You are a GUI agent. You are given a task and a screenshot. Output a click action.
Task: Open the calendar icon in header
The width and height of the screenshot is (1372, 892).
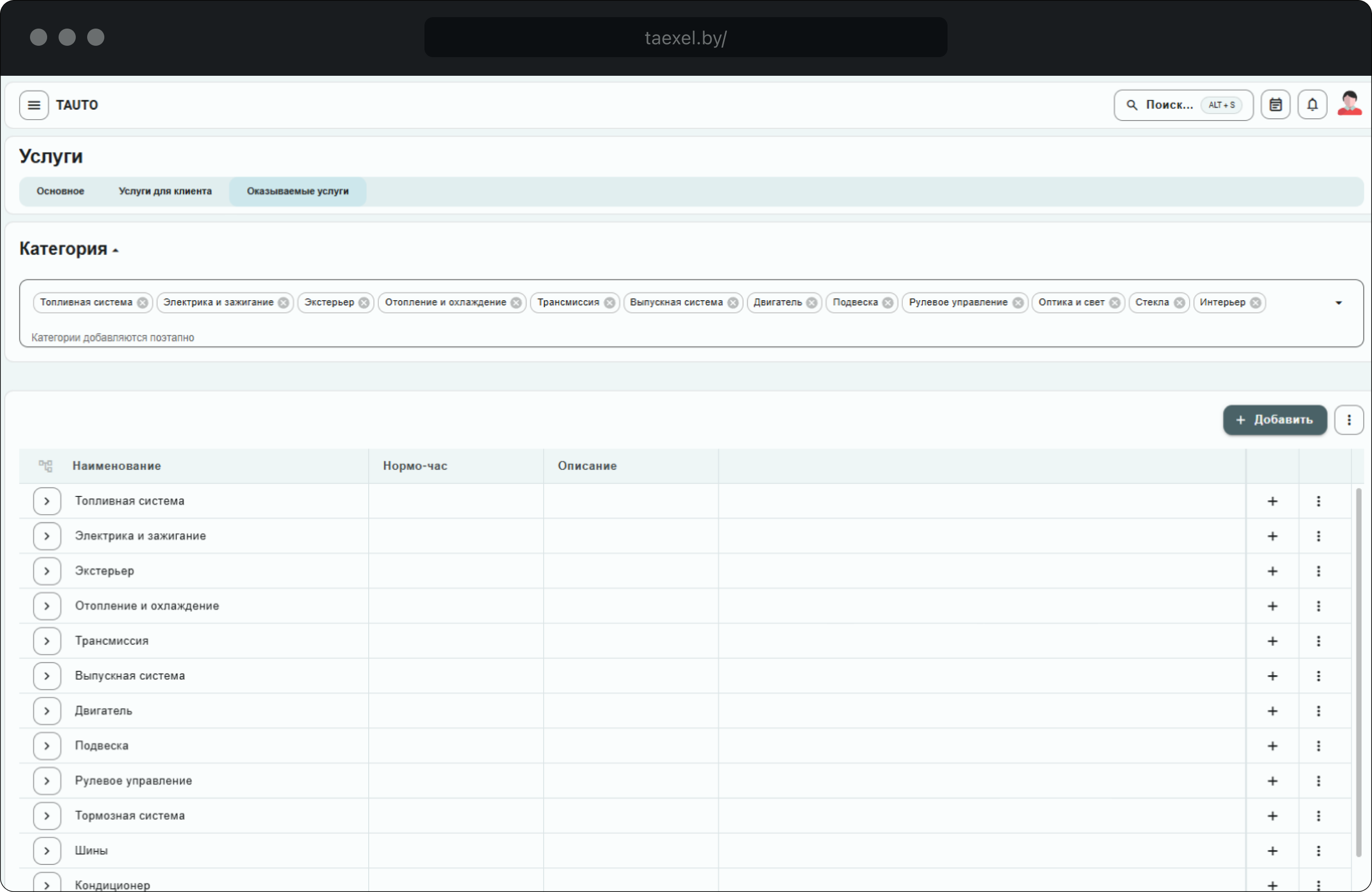1275,105
